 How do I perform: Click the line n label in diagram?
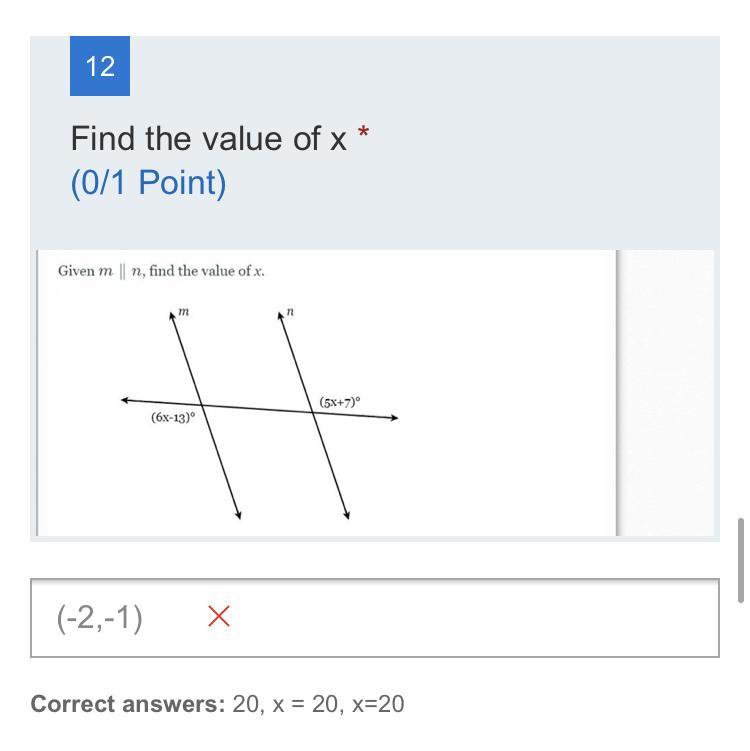click(290, 312)
